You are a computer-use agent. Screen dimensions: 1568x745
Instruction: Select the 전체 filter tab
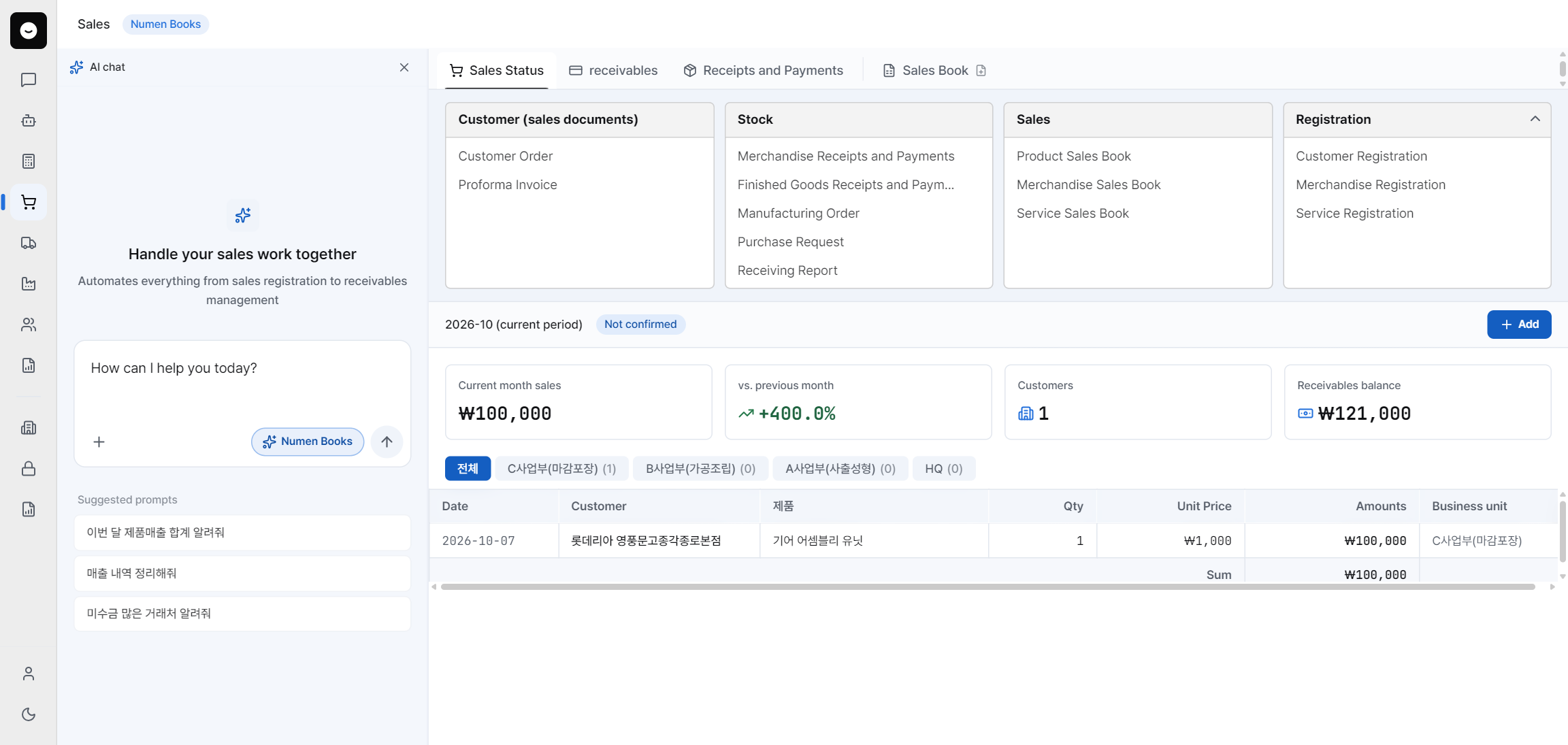[x=468, y=469]
